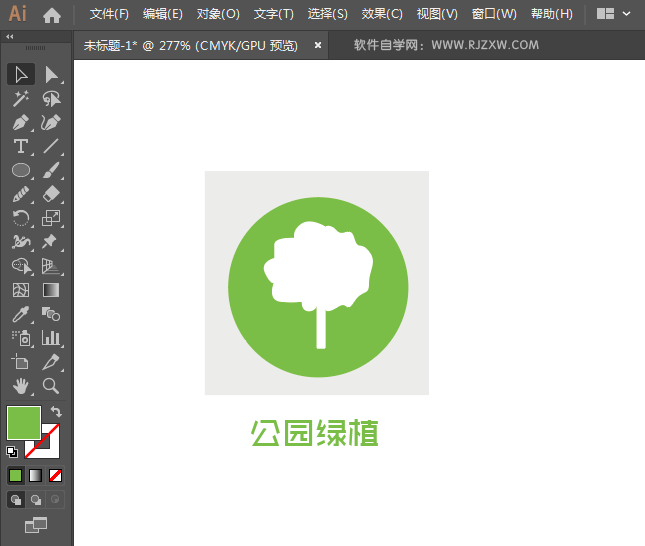The height and width of the screenshot is (546, 645).
Task: Open the 对象(O) menu
Action: pos(218,14)
